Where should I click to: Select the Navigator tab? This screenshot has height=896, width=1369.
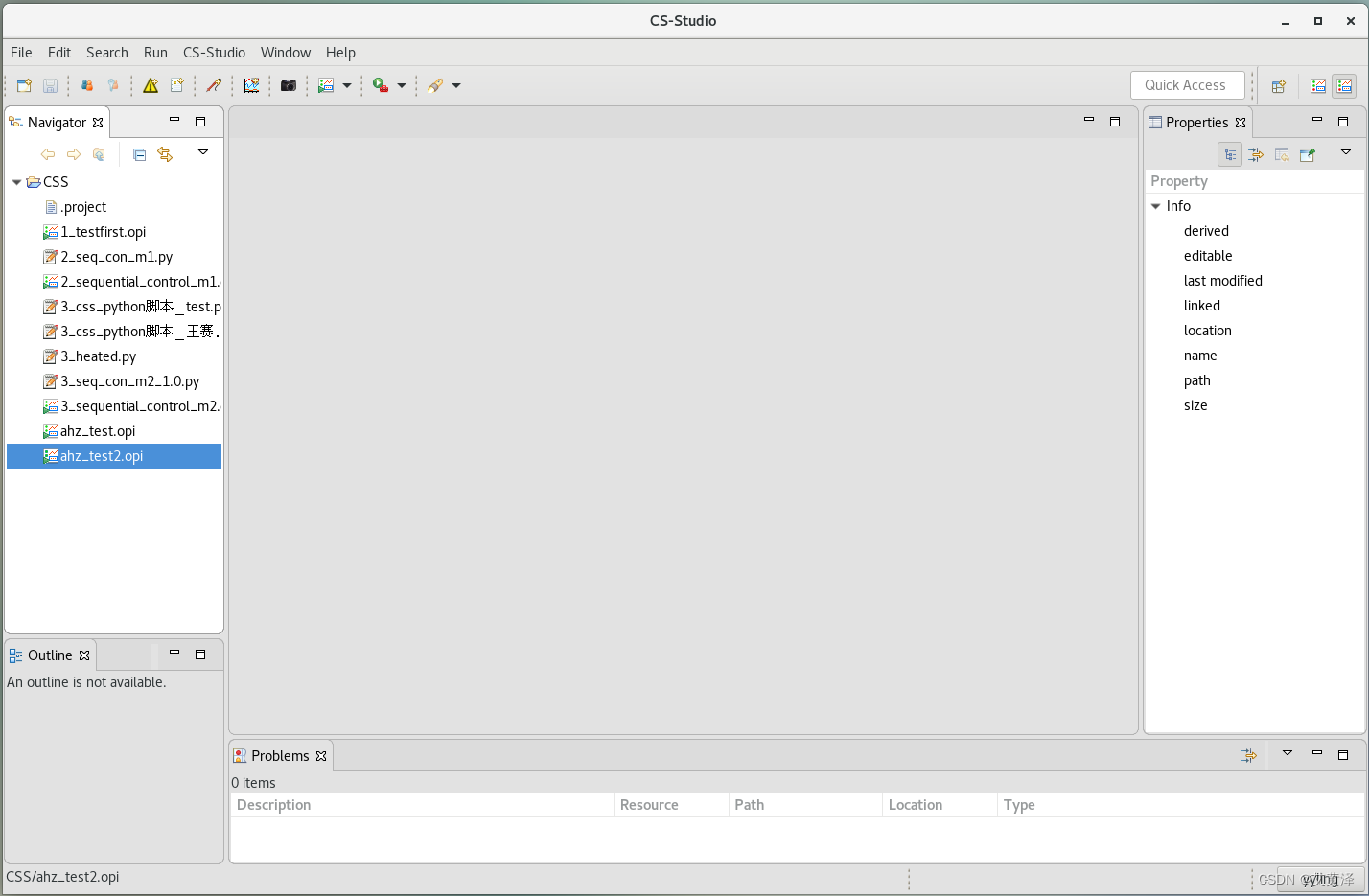[x=57, y=123]
